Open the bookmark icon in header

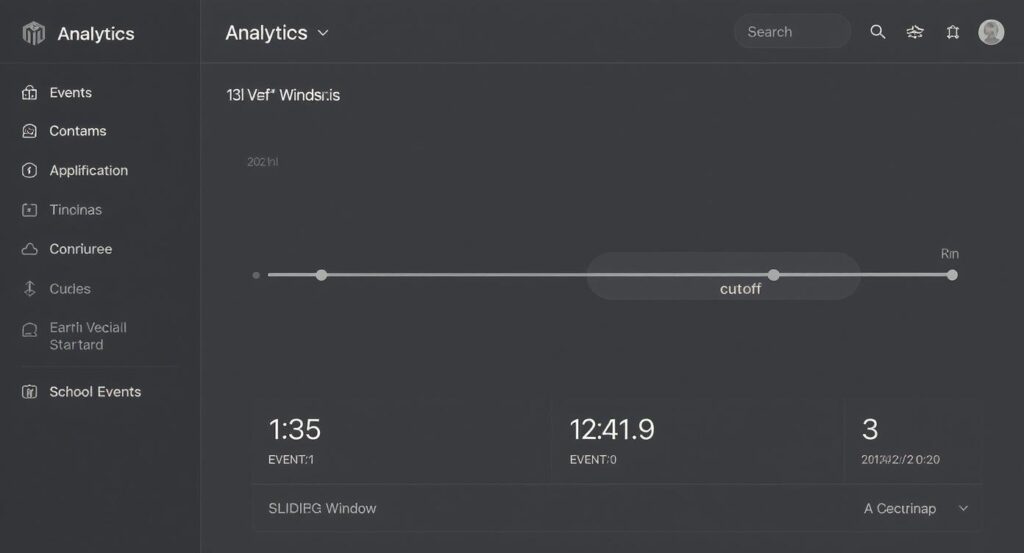953,32
